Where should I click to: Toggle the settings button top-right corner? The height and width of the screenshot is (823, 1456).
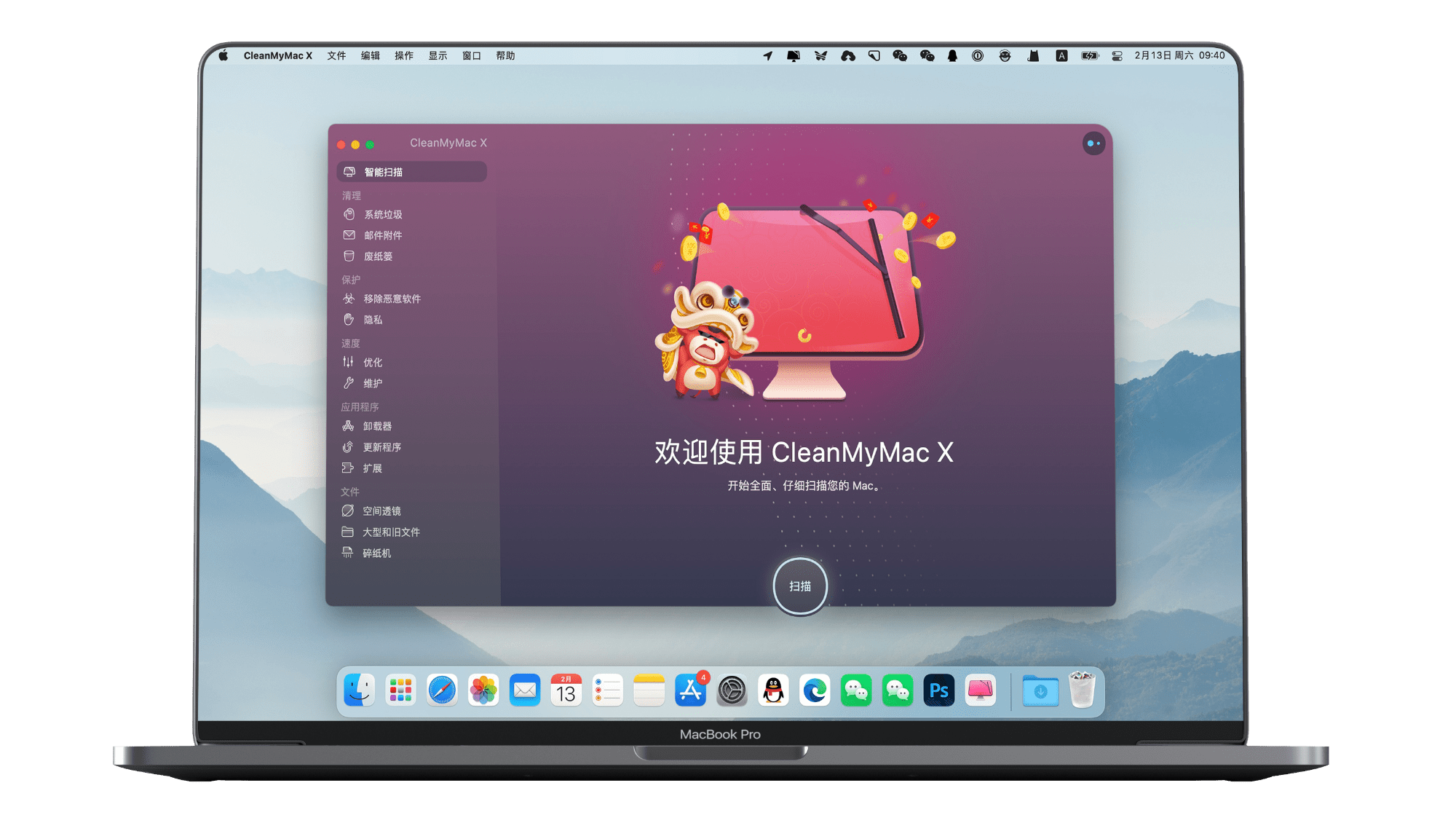click(1094, 144)
